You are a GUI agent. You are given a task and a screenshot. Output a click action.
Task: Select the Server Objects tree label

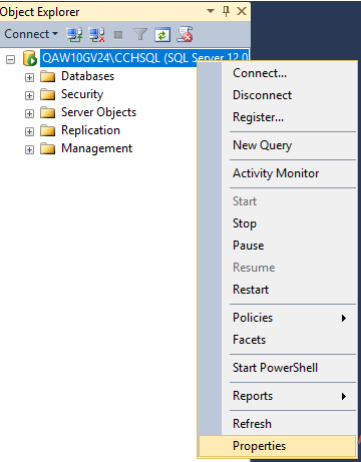pyautogui.click(x=99, y=113)
